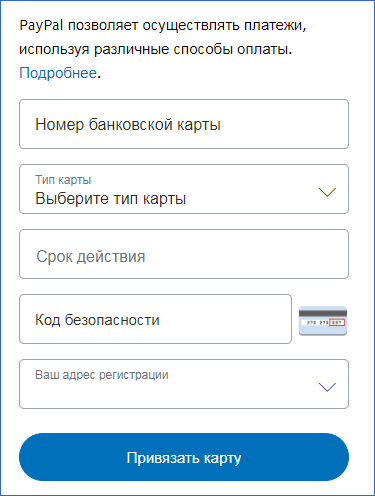Click the PayPal payment methods description text
The height and width of the screenshot is (496, 375).
pyautogui.click(x=163, y=37)
